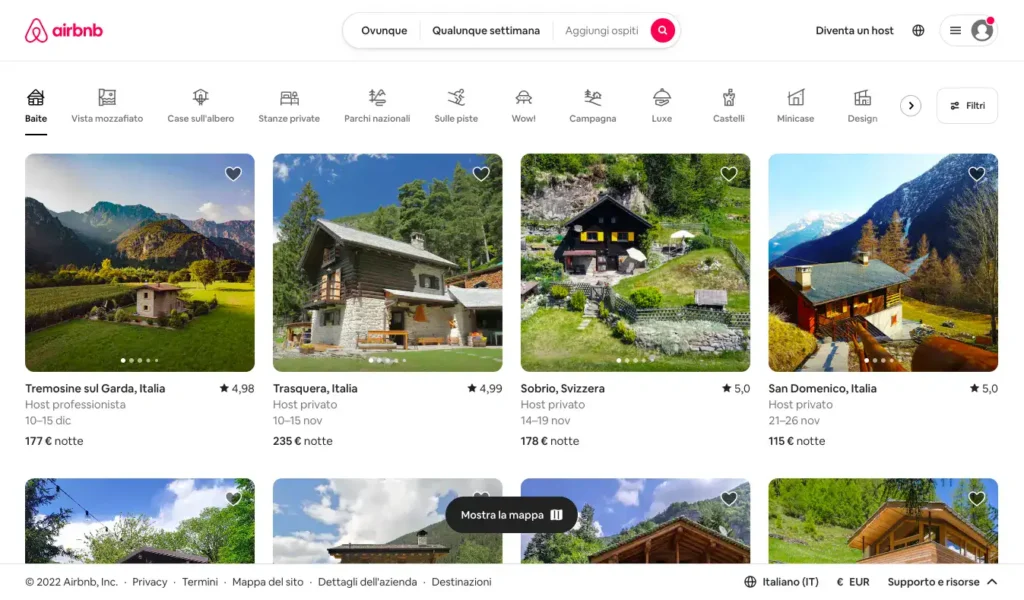This screenshot has height=600, width=1024.
Task: Open the Mappa del sito link
Action: [x=268, y=582]
